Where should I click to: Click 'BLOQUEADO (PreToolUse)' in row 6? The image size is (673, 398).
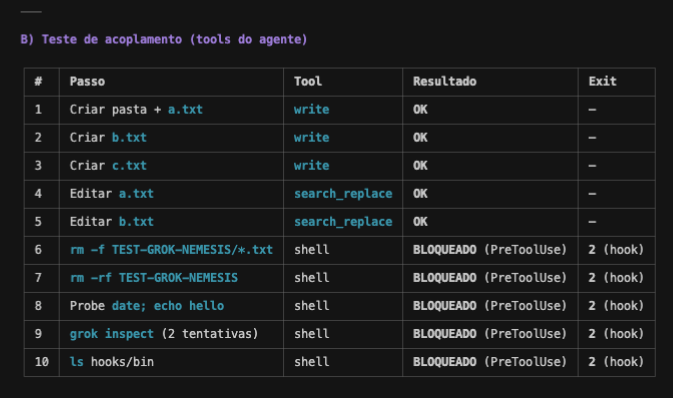click(x=490, y=249)
